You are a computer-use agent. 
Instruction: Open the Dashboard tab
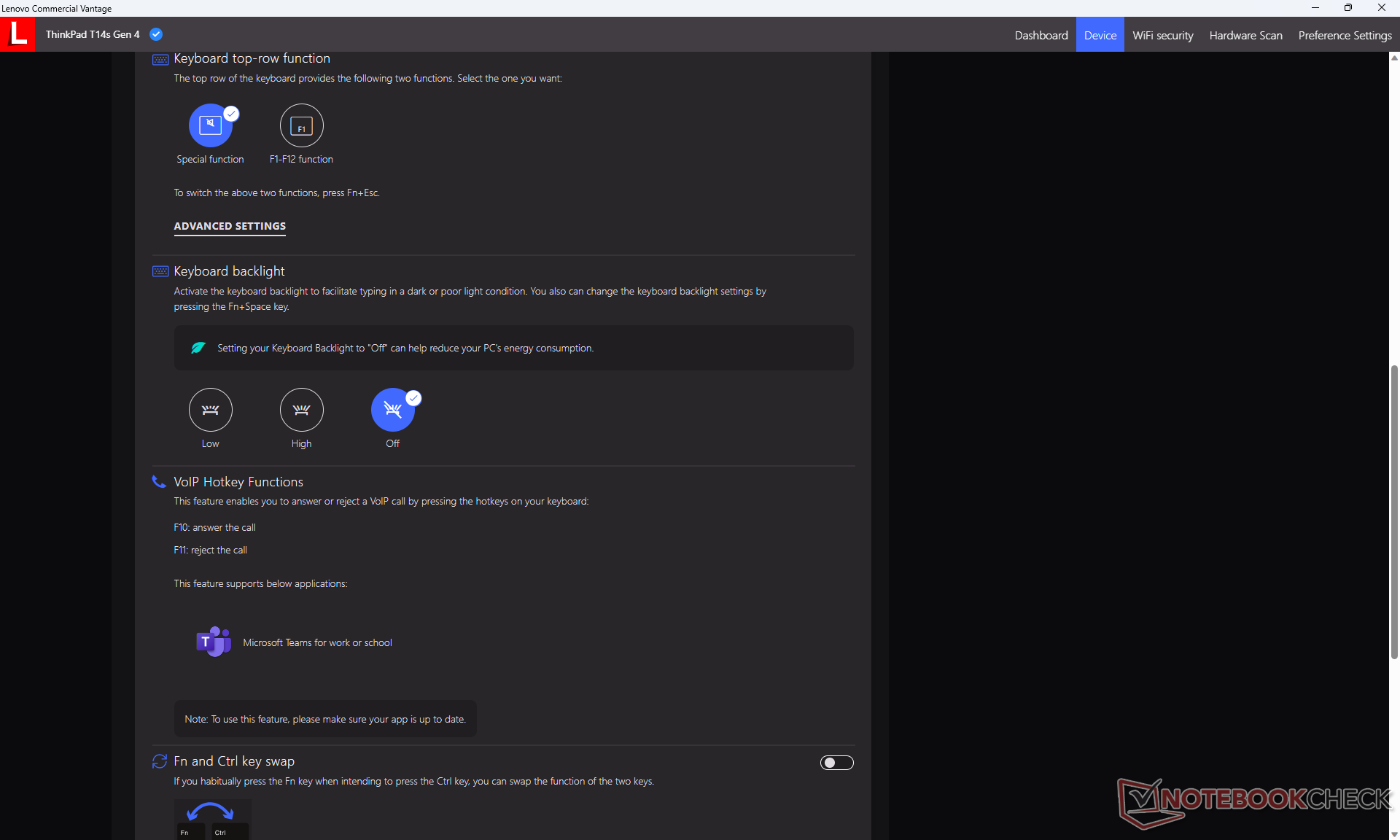pos(1041,35)
